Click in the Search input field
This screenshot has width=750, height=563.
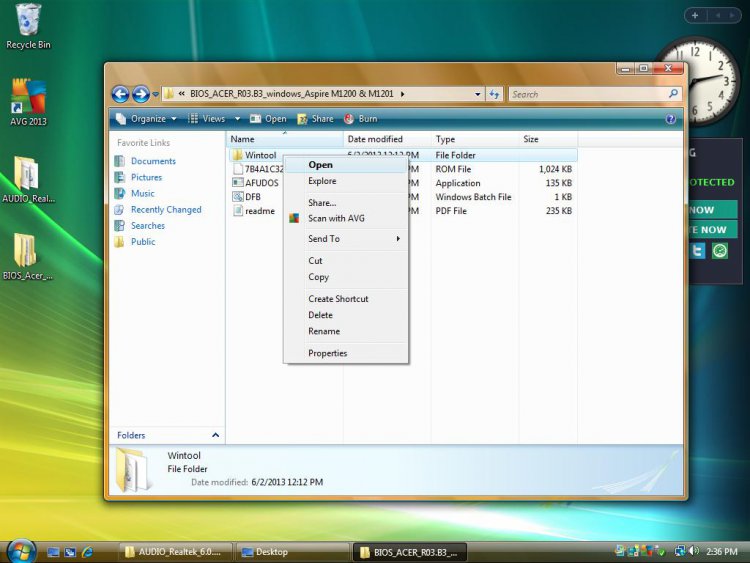click(x=588, y=94)
